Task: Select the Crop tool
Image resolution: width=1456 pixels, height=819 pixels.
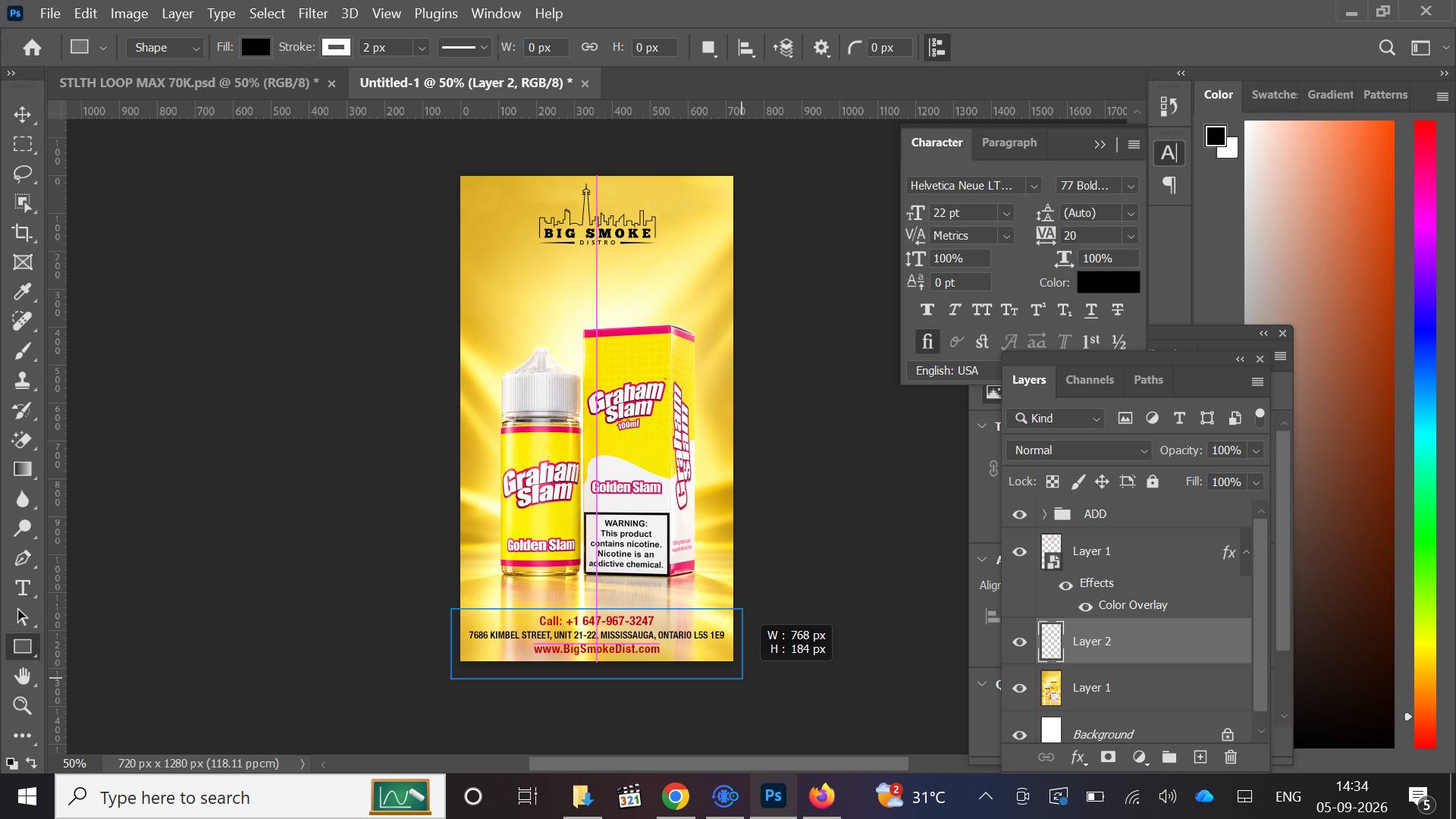Action: (23, 233)
